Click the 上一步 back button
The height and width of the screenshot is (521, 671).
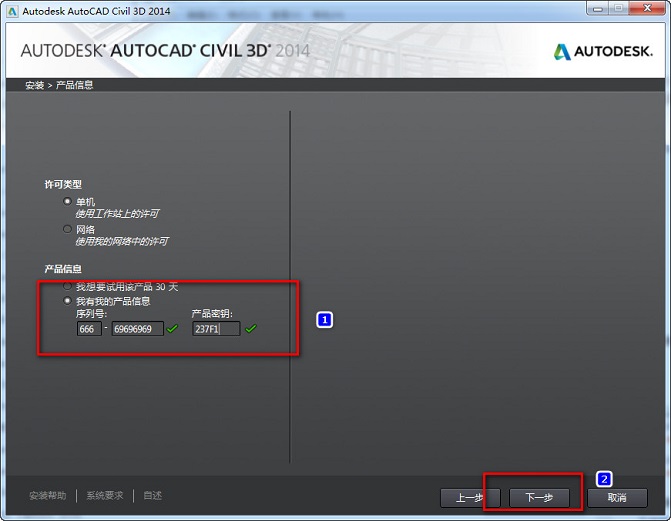pyautogui.click(x=470, y=497)
